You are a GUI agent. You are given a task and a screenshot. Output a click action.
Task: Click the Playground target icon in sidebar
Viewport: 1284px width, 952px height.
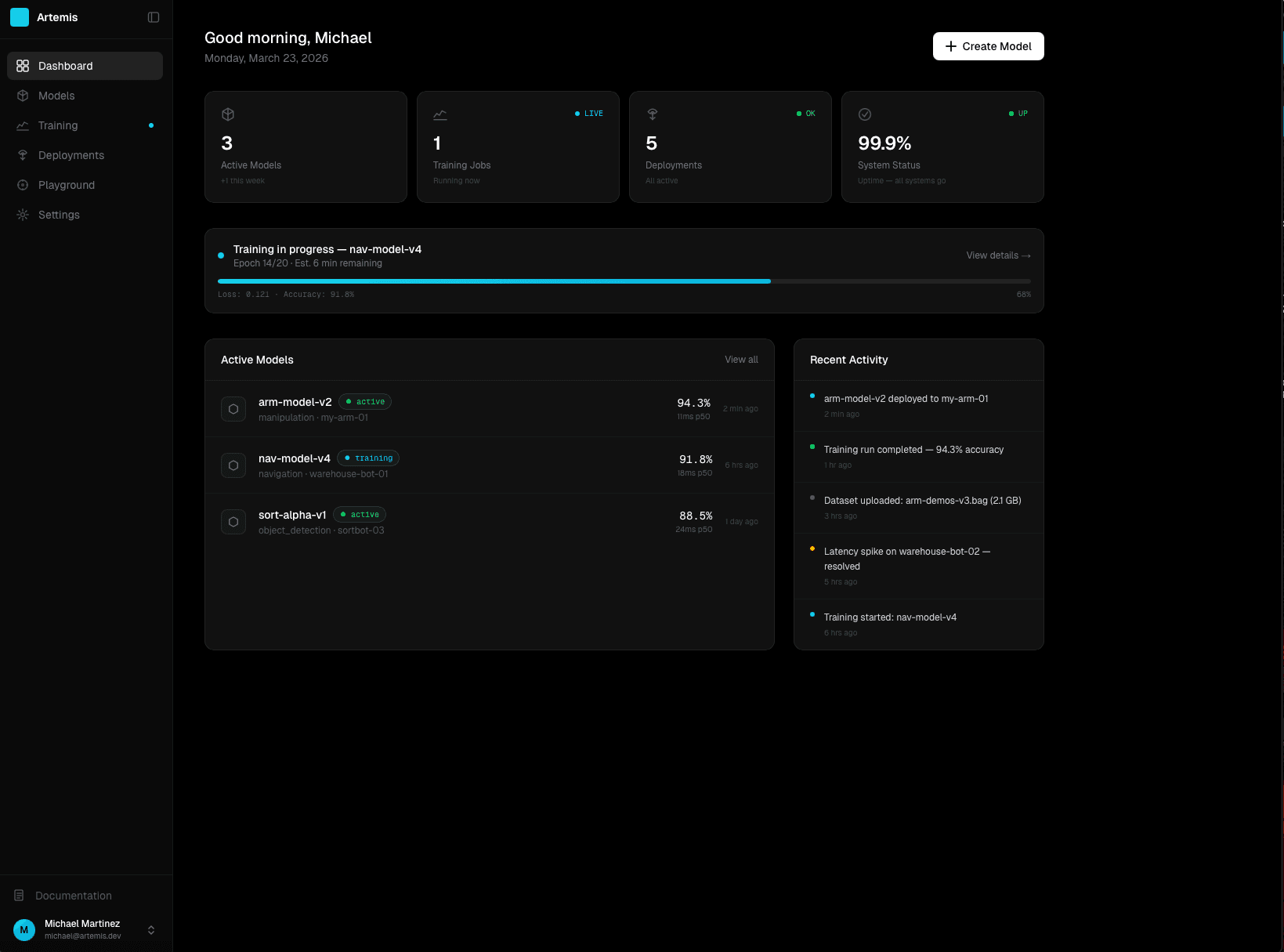tap(23, 184)
